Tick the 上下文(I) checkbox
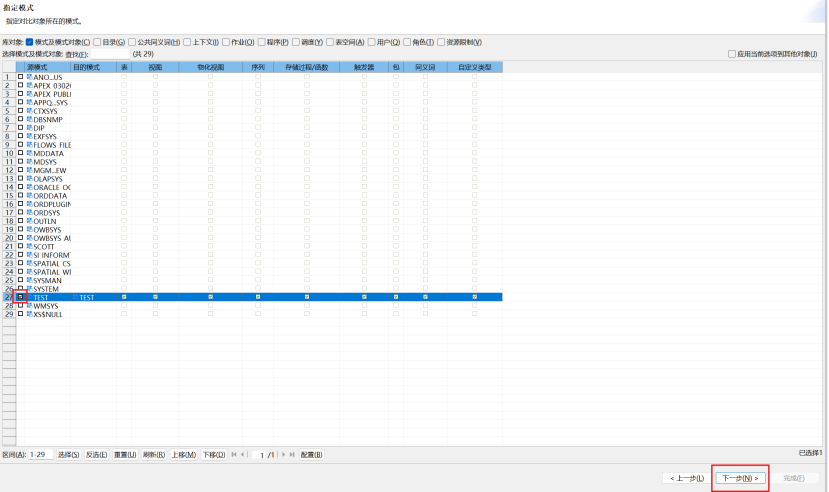This screenshot has width=829, height=492. (187, 42)
